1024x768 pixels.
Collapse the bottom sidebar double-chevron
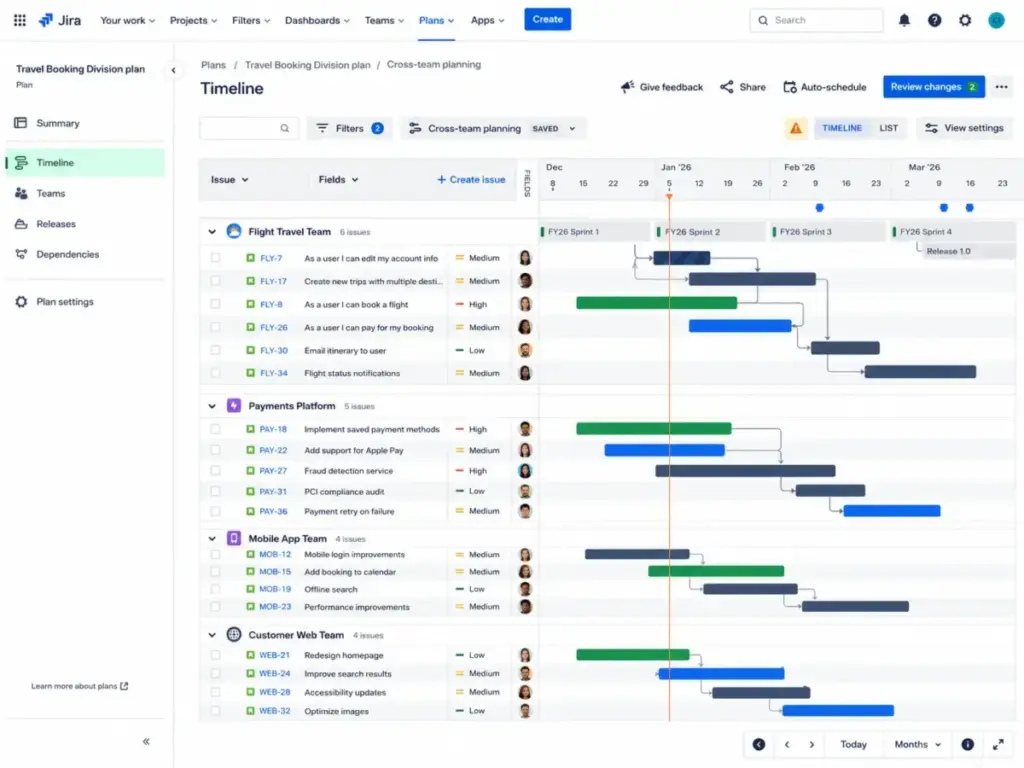pyautogui.click(x=146, y=741)
